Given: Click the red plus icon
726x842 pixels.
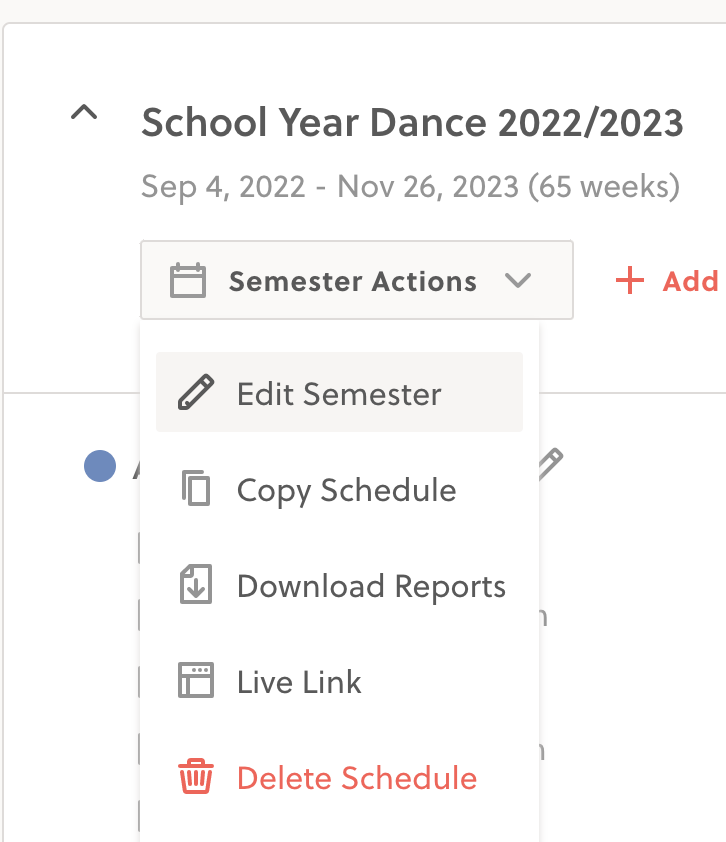Looking at the screenshot, I should tap(630, 281).
